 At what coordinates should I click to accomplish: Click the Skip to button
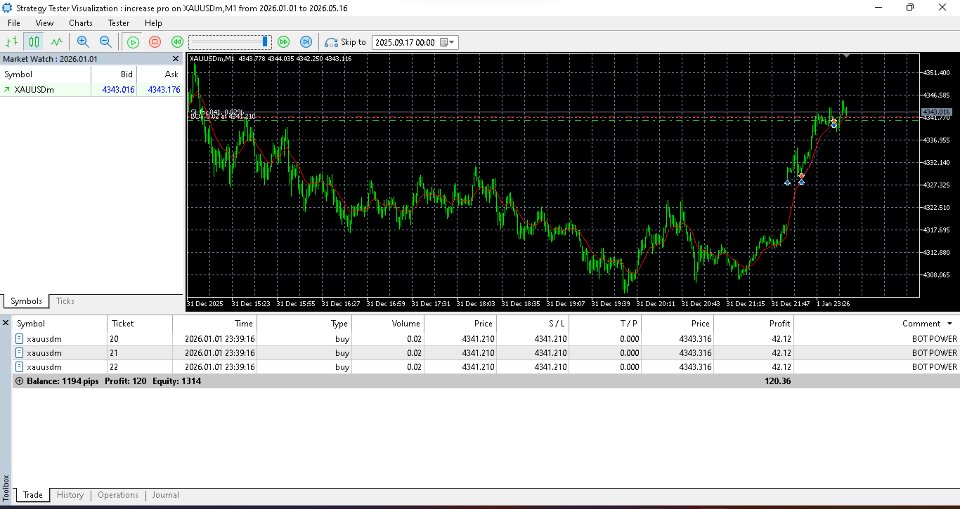click(345, 42)
